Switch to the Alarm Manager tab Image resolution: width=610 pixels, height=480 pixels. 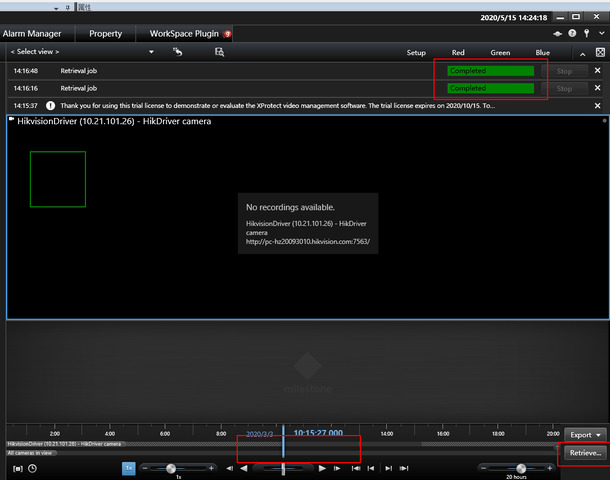(x=34, y=34)
